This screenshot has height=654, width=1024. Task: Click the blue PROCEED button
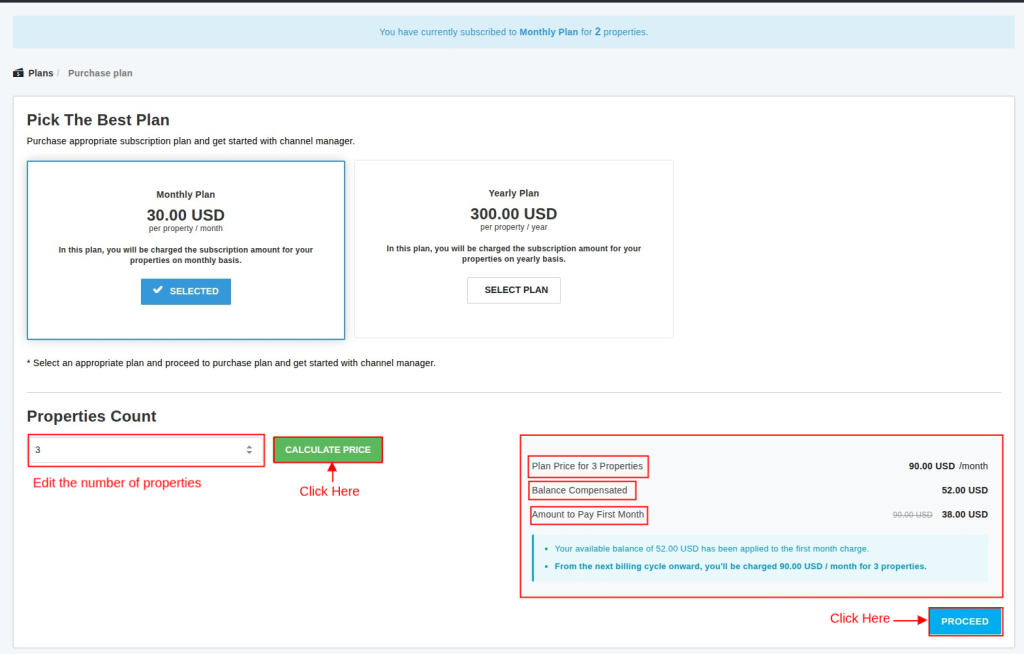(x=965, y=621)
